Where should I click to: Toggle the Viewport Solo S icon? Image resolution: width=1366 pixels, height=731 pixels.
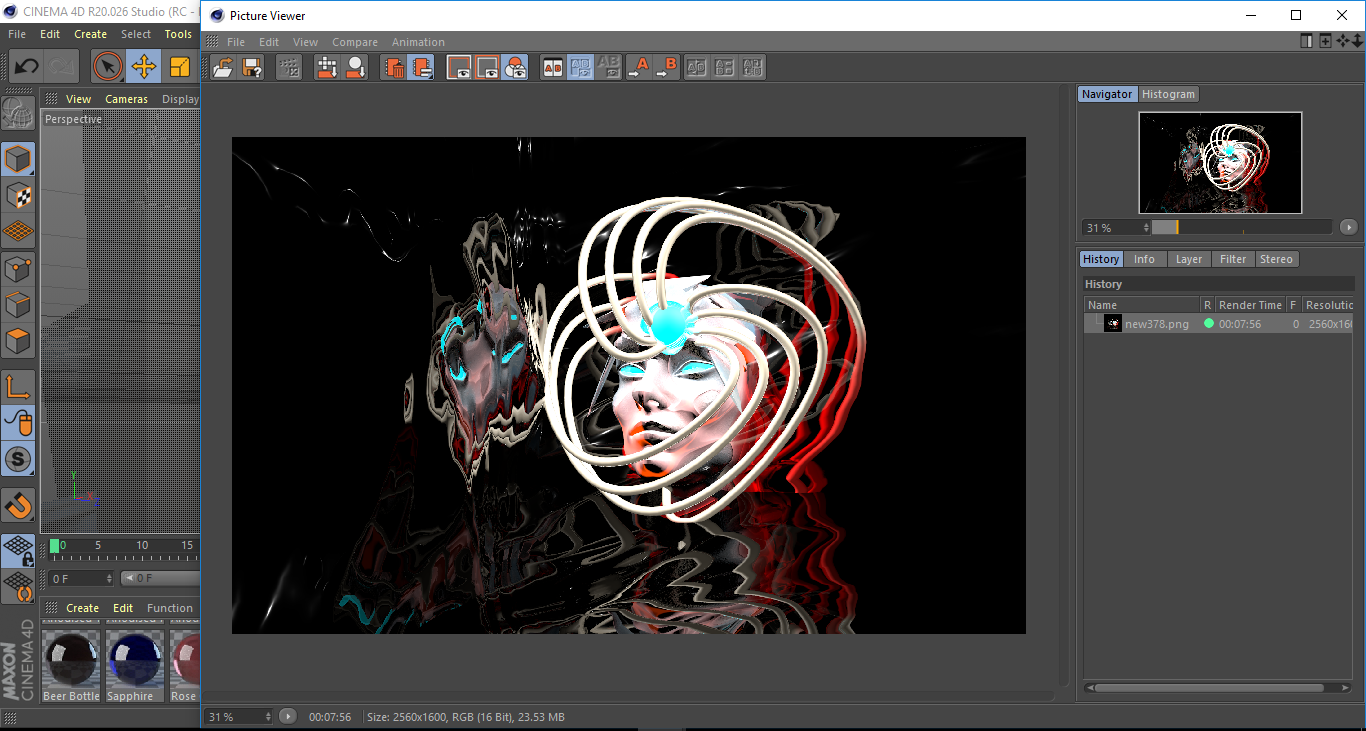(x=18, y=459)
